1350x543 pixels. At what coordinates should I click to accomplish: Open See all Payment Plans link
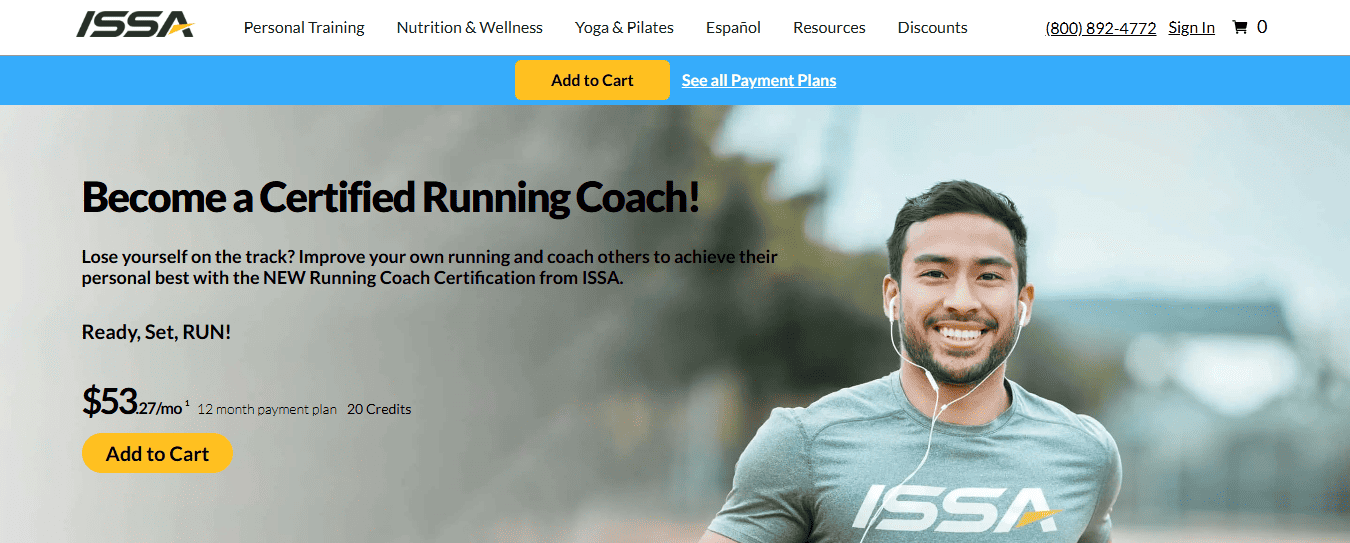[x=759, y=80]
